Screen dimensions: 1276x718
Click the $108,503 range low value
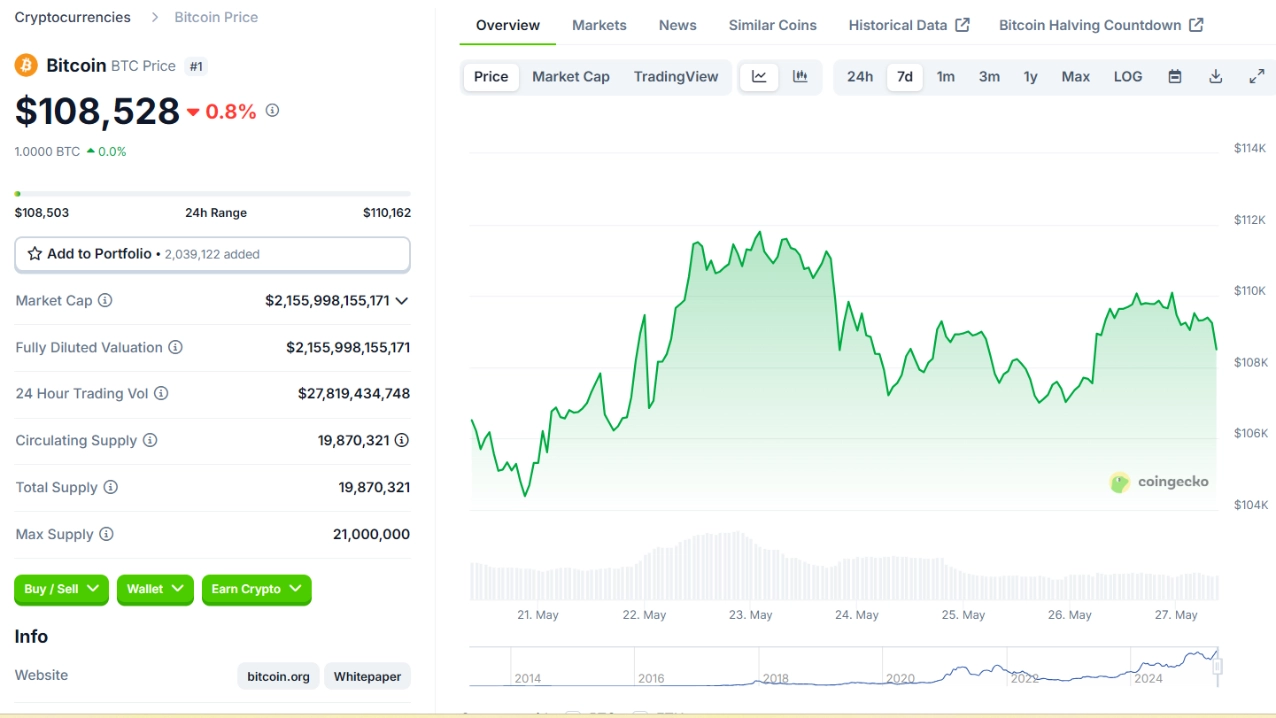click(42, 213)
